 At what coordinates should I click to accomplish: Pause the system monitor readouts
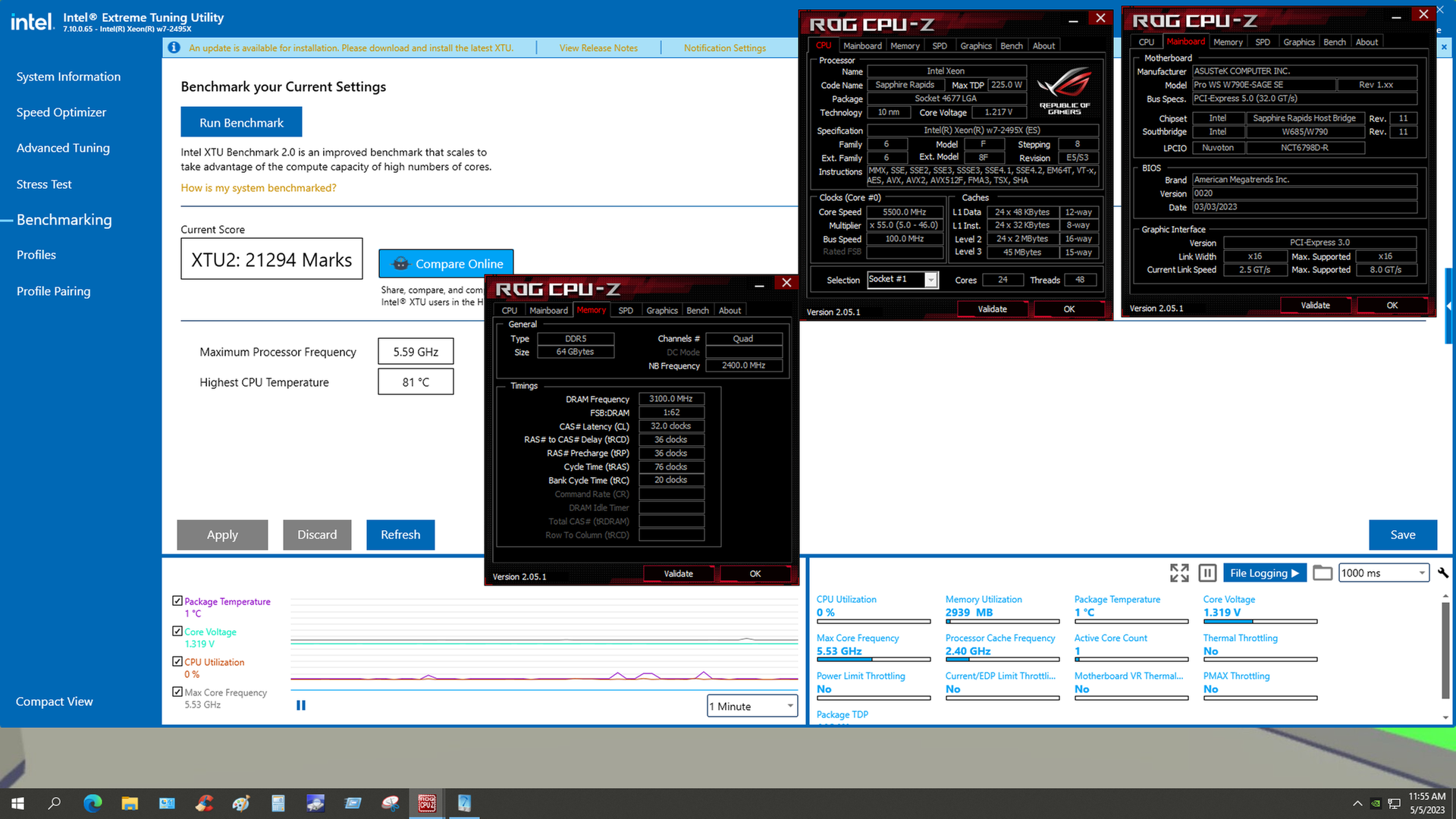pos(1208,573)
